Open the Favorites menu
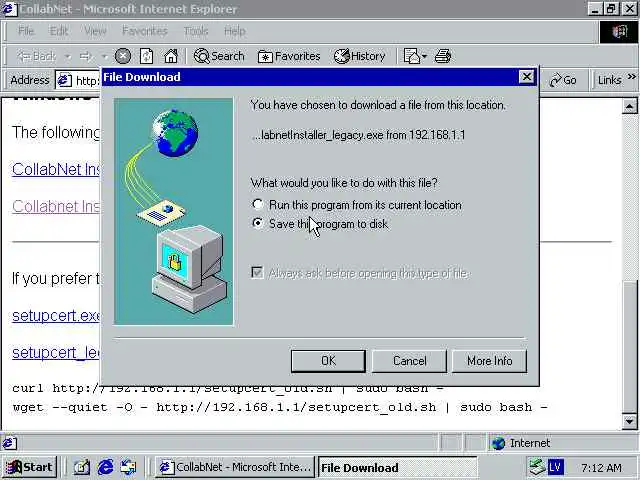 144,31
